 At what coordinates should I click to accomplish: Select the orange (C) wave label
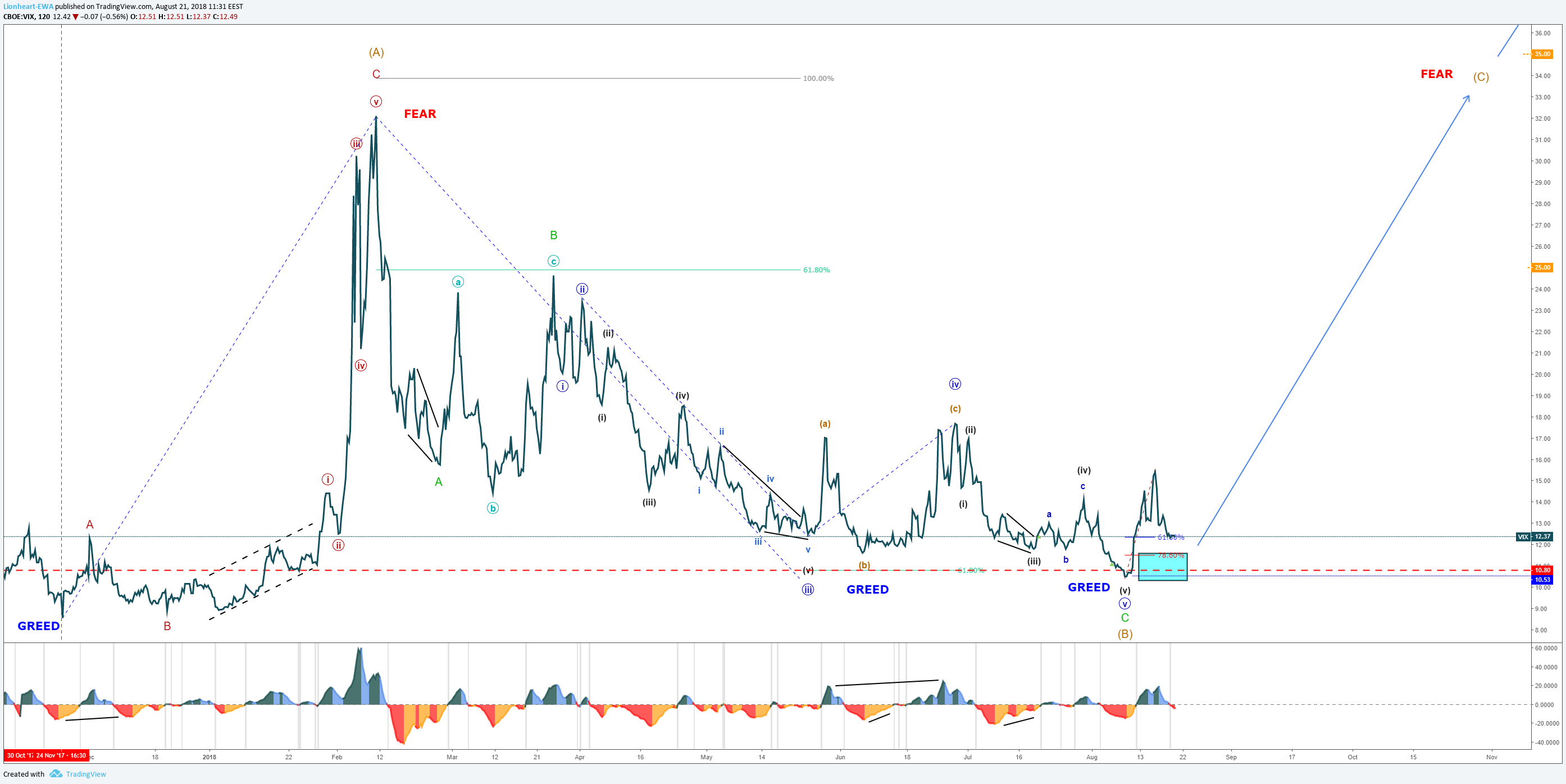1481,77
